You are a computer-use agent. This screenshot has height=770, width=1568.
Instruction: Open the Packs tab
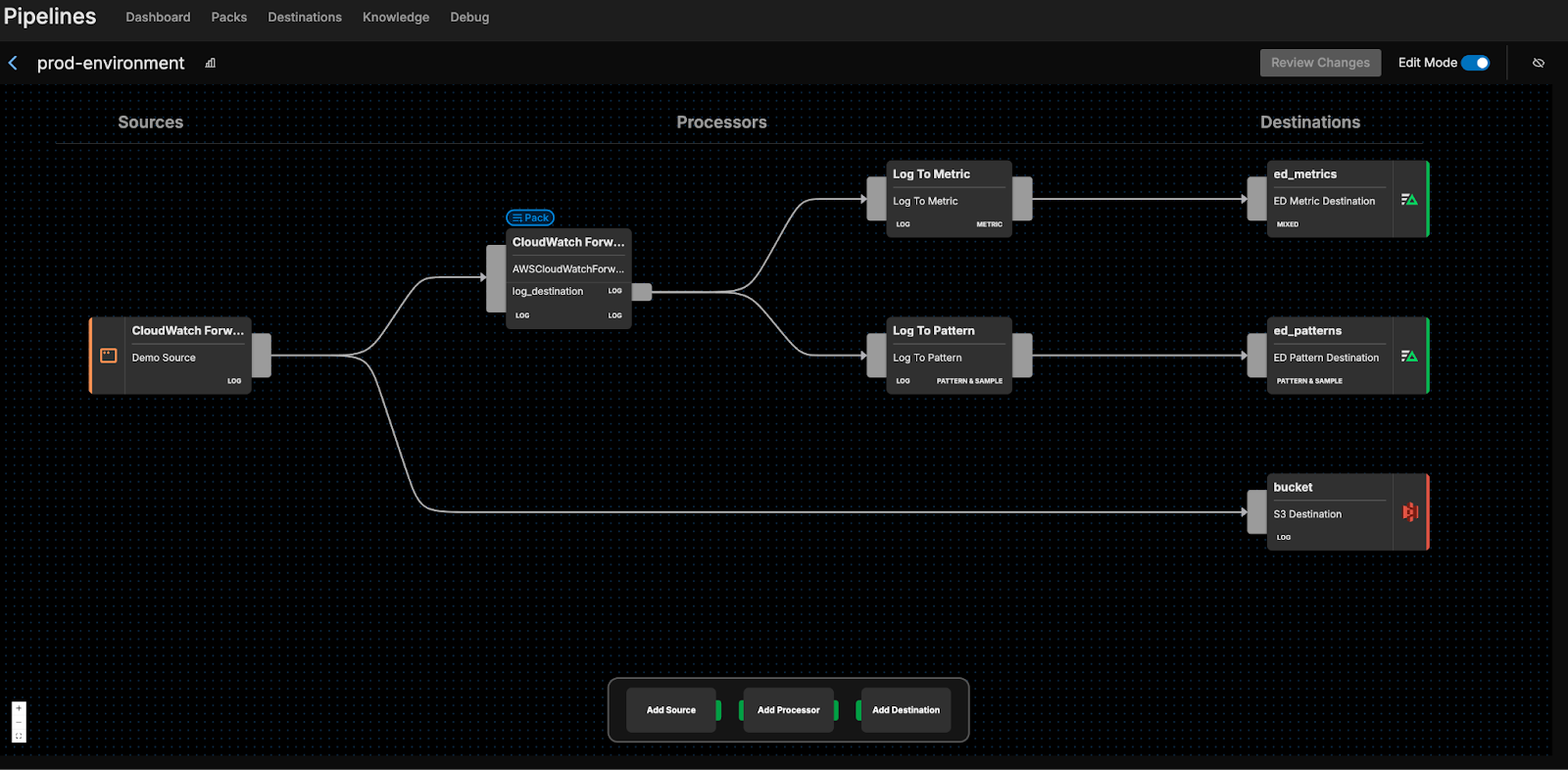(x=228, y=18)
